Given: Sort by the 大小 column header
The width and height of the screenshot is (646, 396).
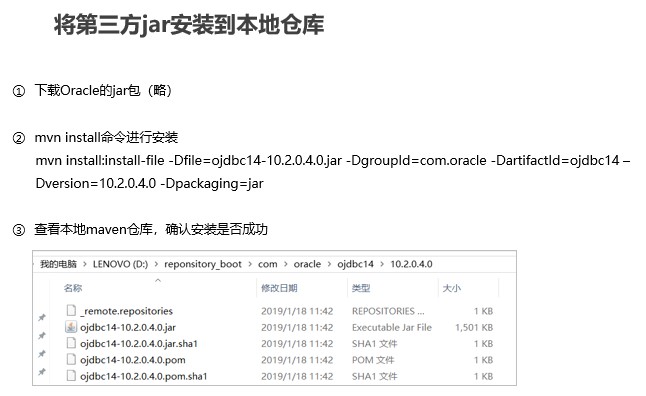Looking at the screenshot, I should (x=452, y=288).
